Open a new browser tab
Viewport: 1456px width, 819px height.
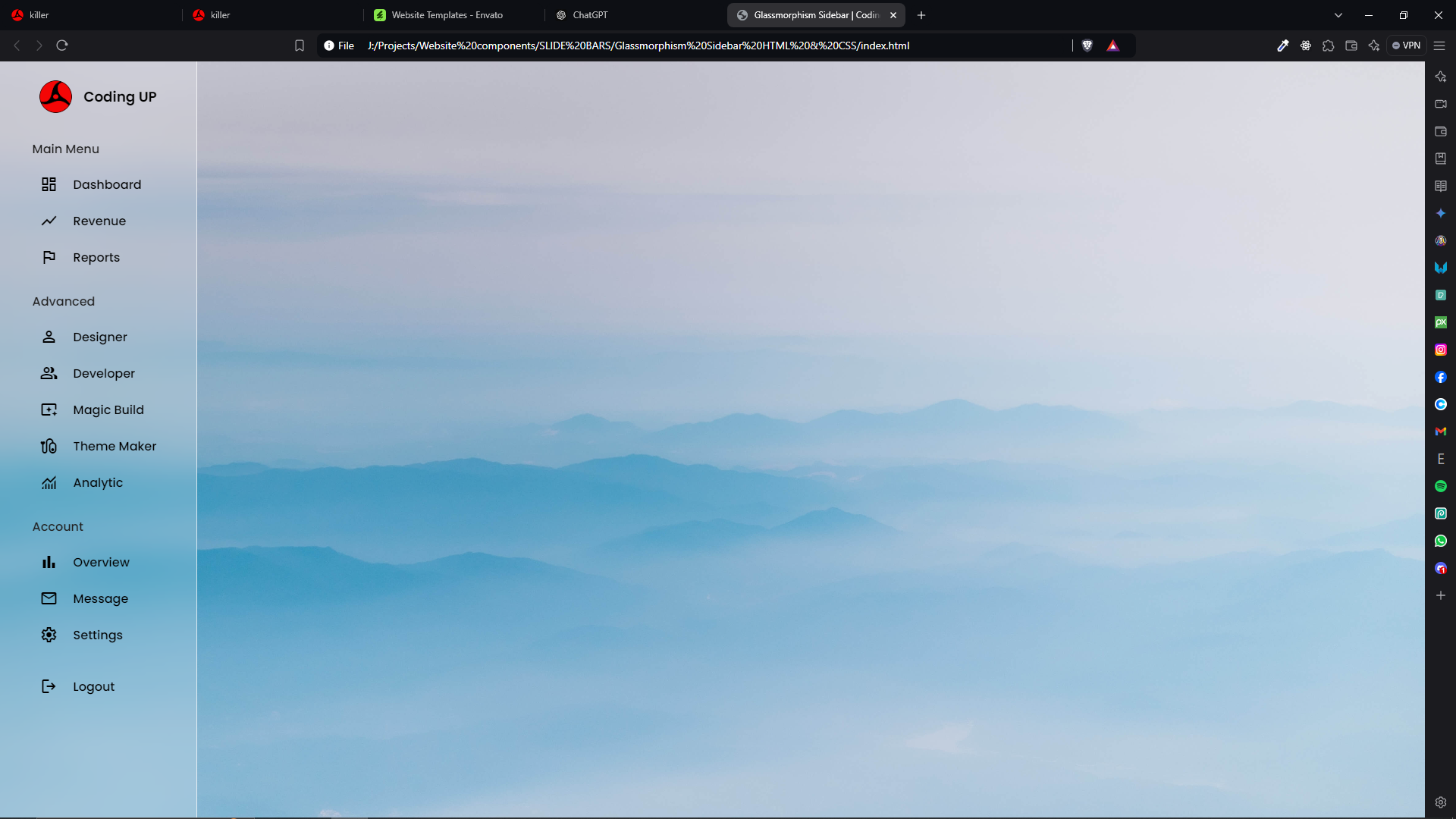click(x=921, y=15)
